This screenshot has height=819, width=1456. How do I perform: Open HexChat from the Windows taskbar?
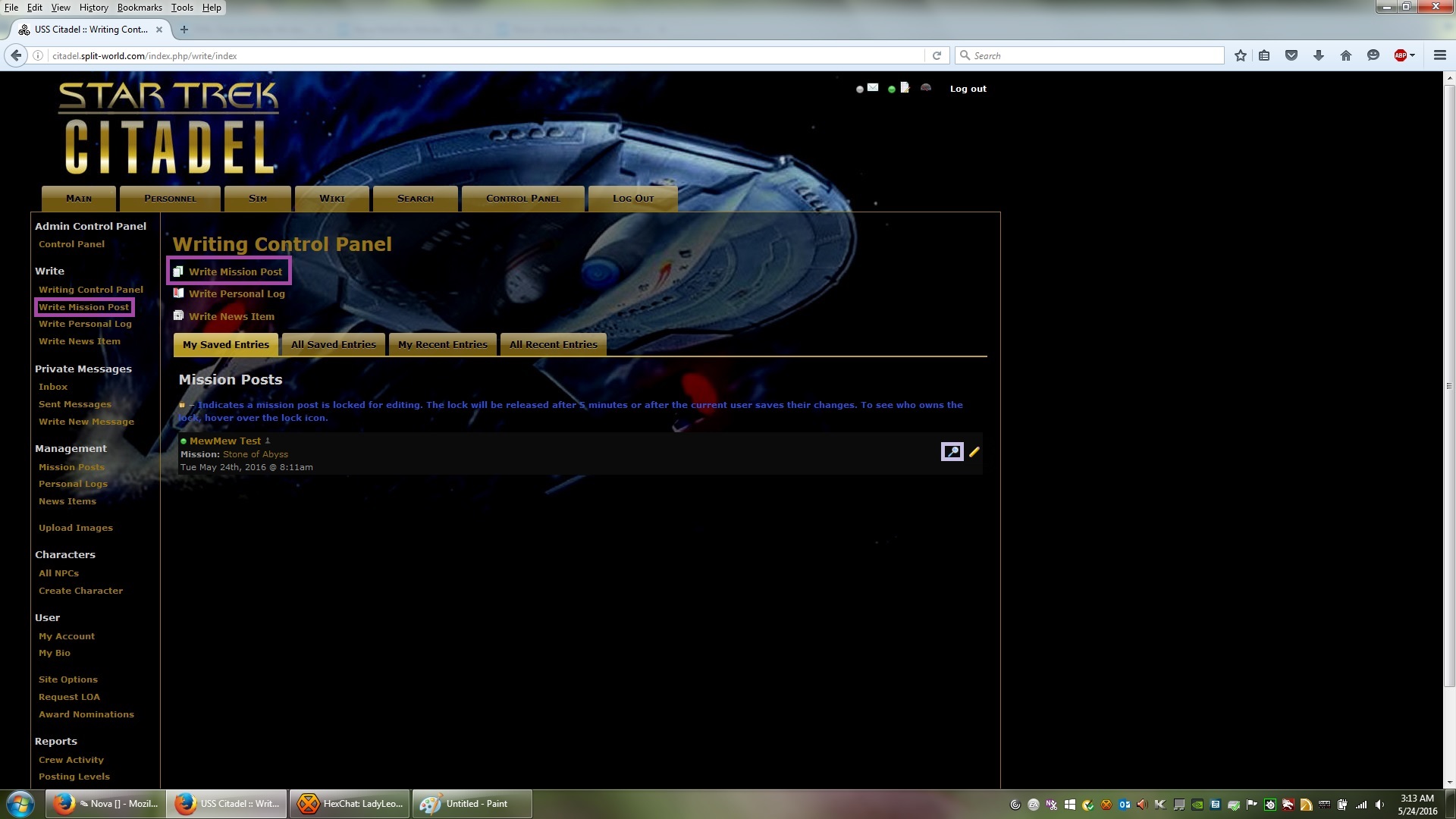(x=350, y=804)
